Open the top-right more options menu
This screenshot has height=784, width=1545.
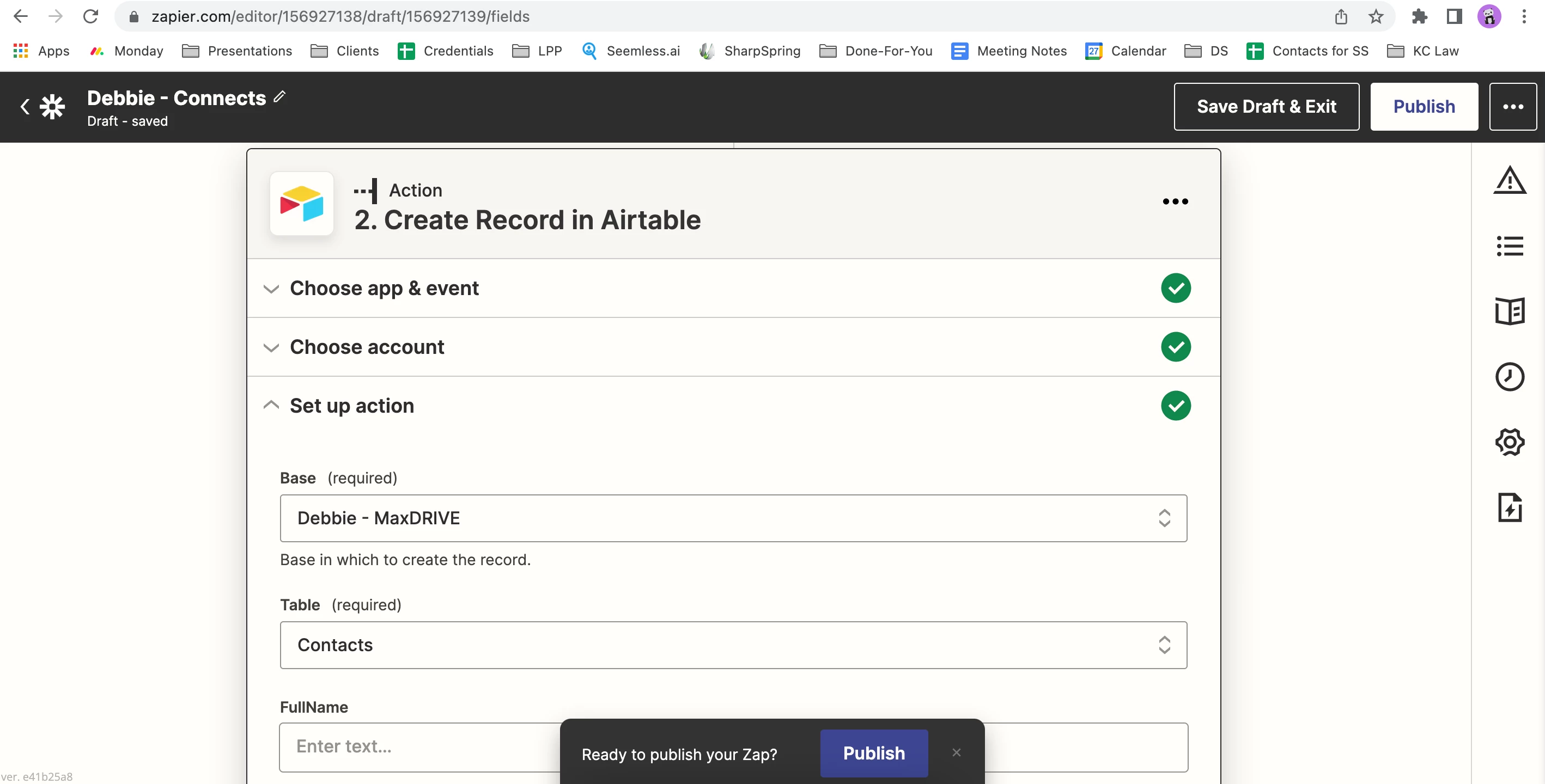1512,107
